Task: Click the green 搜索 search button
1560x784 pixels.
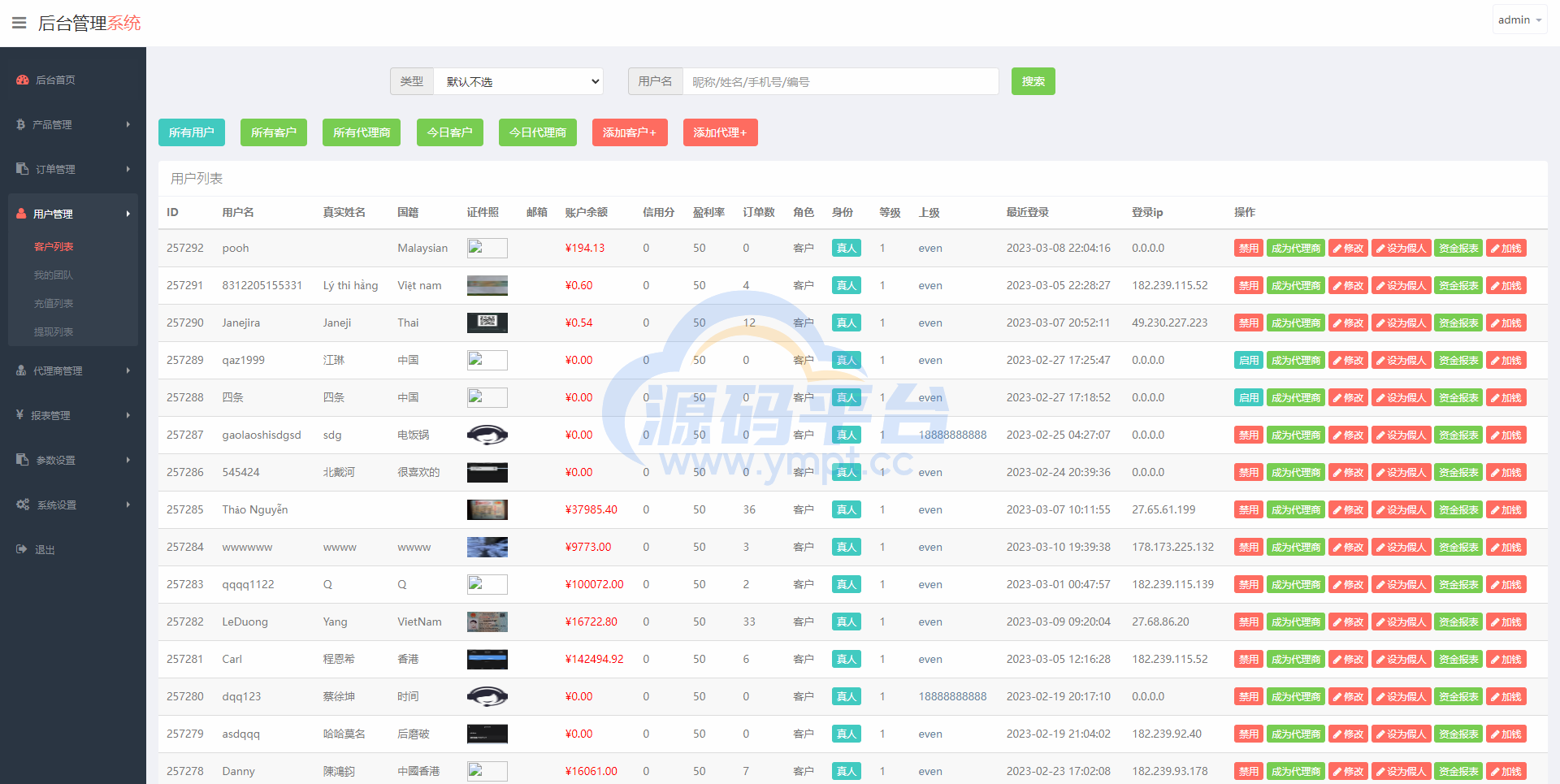Action: coord(1033,81)
